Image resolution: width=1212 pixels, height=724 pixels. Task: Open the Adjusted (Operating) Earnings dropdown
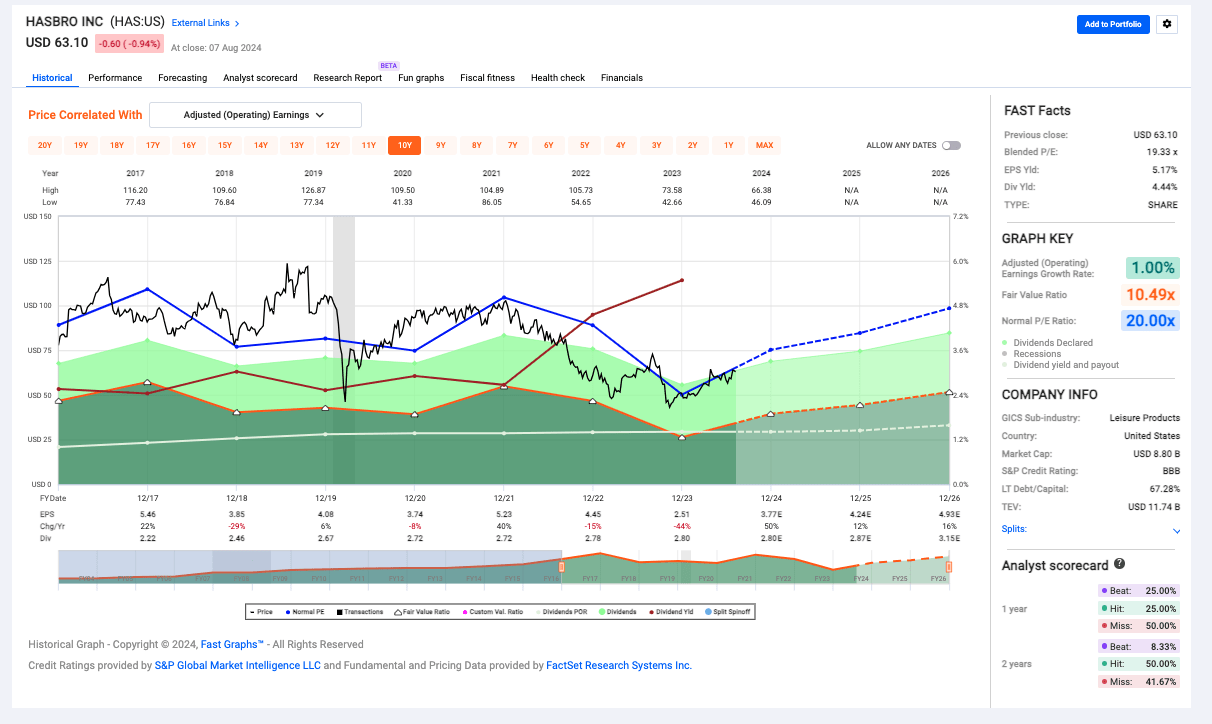(254, 115)
